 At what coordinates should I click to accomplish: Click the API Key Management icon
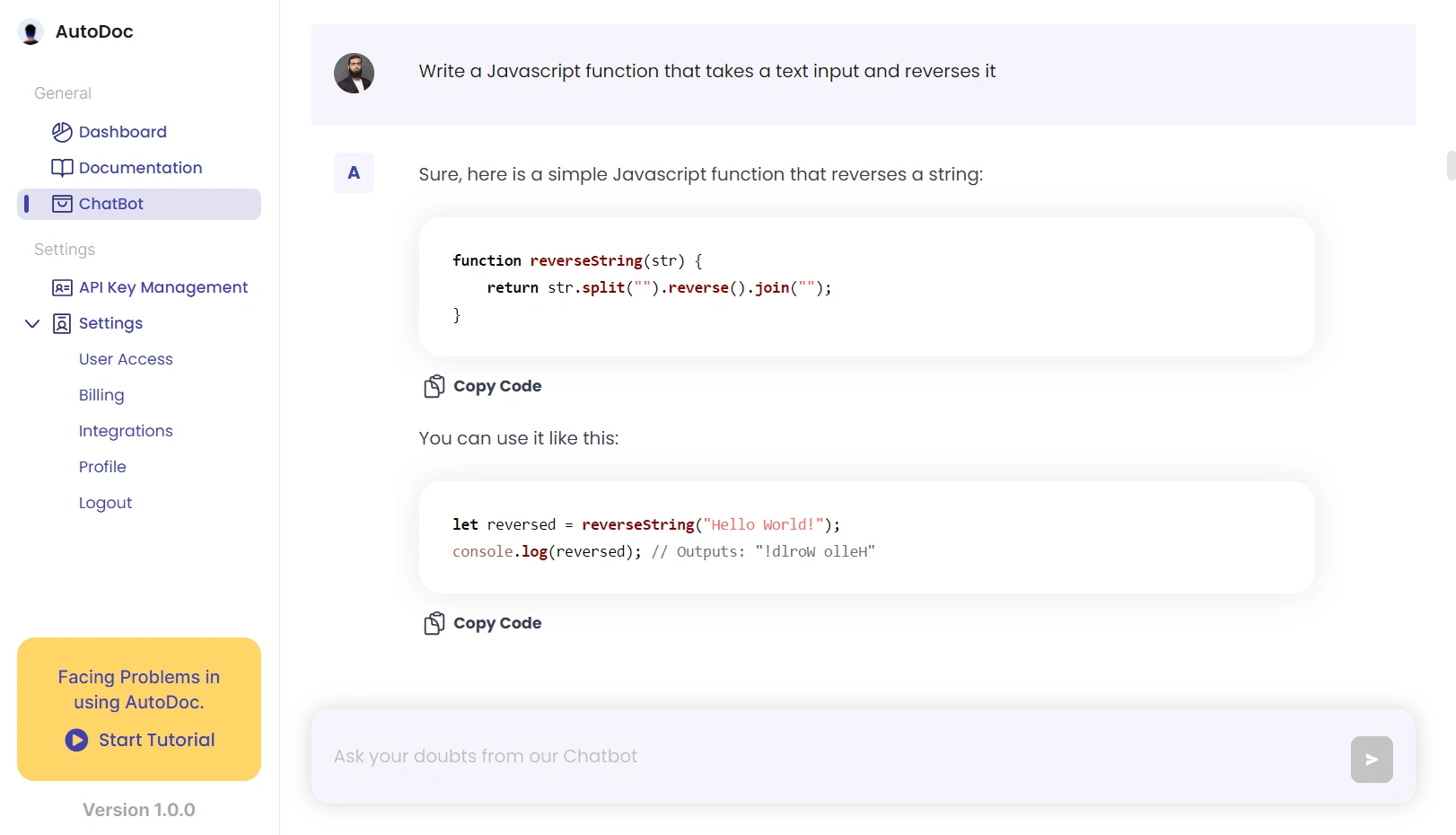click(62, 287)
